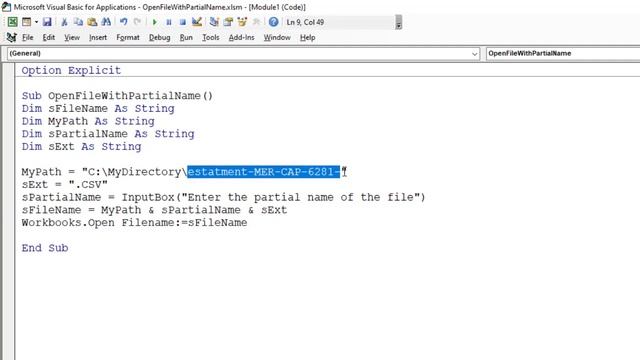
Task: Open the Debug menu
Action: [160, 38]
